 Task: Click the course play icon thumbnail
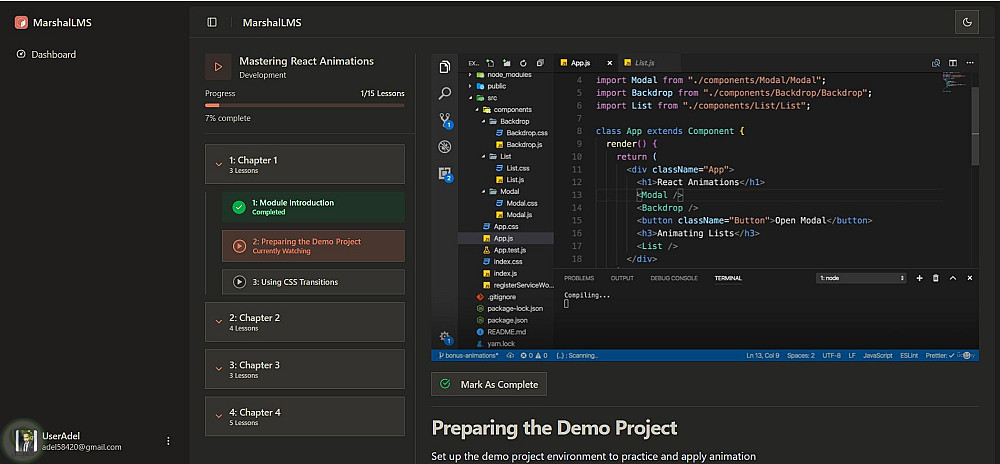(x=218, y=67)
